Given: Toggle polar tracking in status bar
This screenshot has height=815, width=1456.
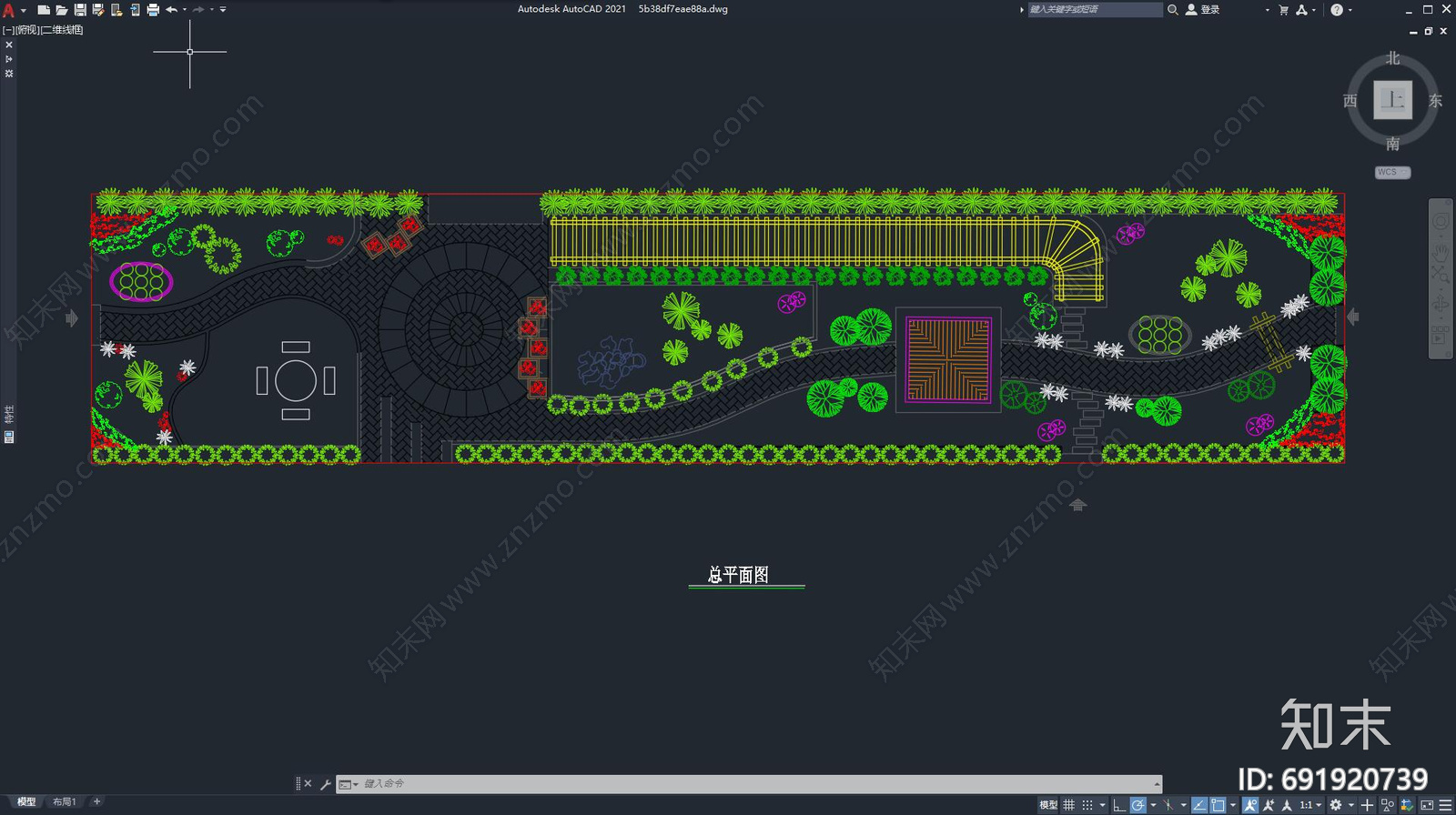Looking at the screenshot, I should click(1137, 805).
